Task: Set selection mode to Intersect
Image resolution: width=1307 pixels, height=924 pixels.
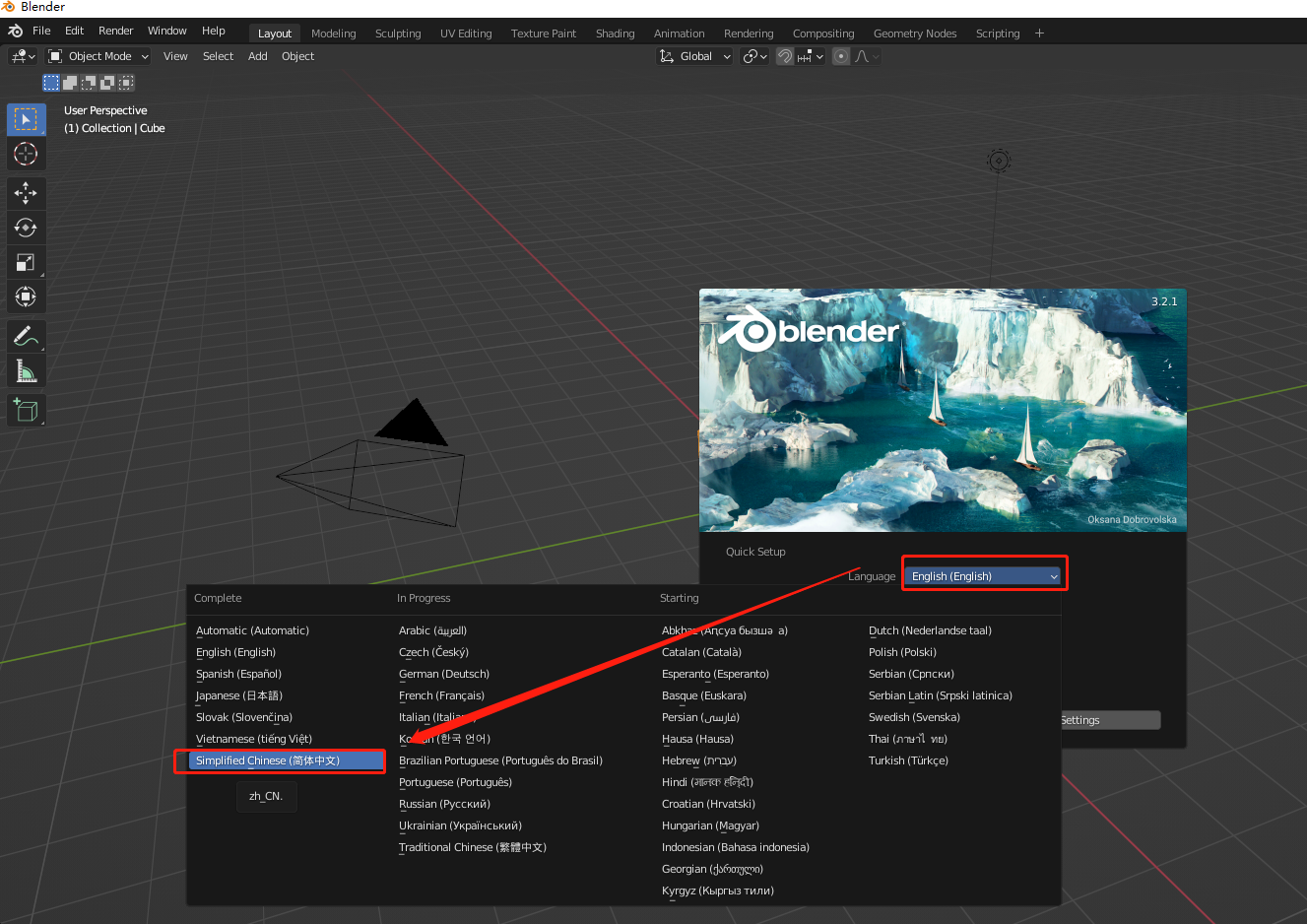Action: tap(126, 83)
